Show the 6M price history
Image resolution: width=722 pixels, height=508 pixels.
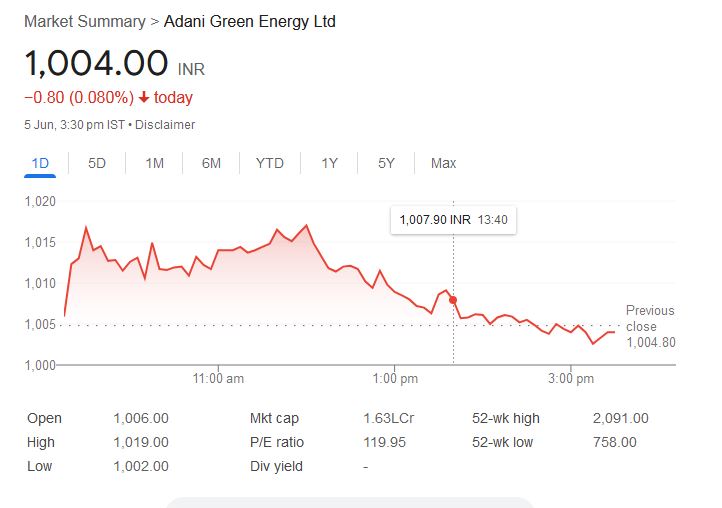pyautogui.click(x=211, y=163)
